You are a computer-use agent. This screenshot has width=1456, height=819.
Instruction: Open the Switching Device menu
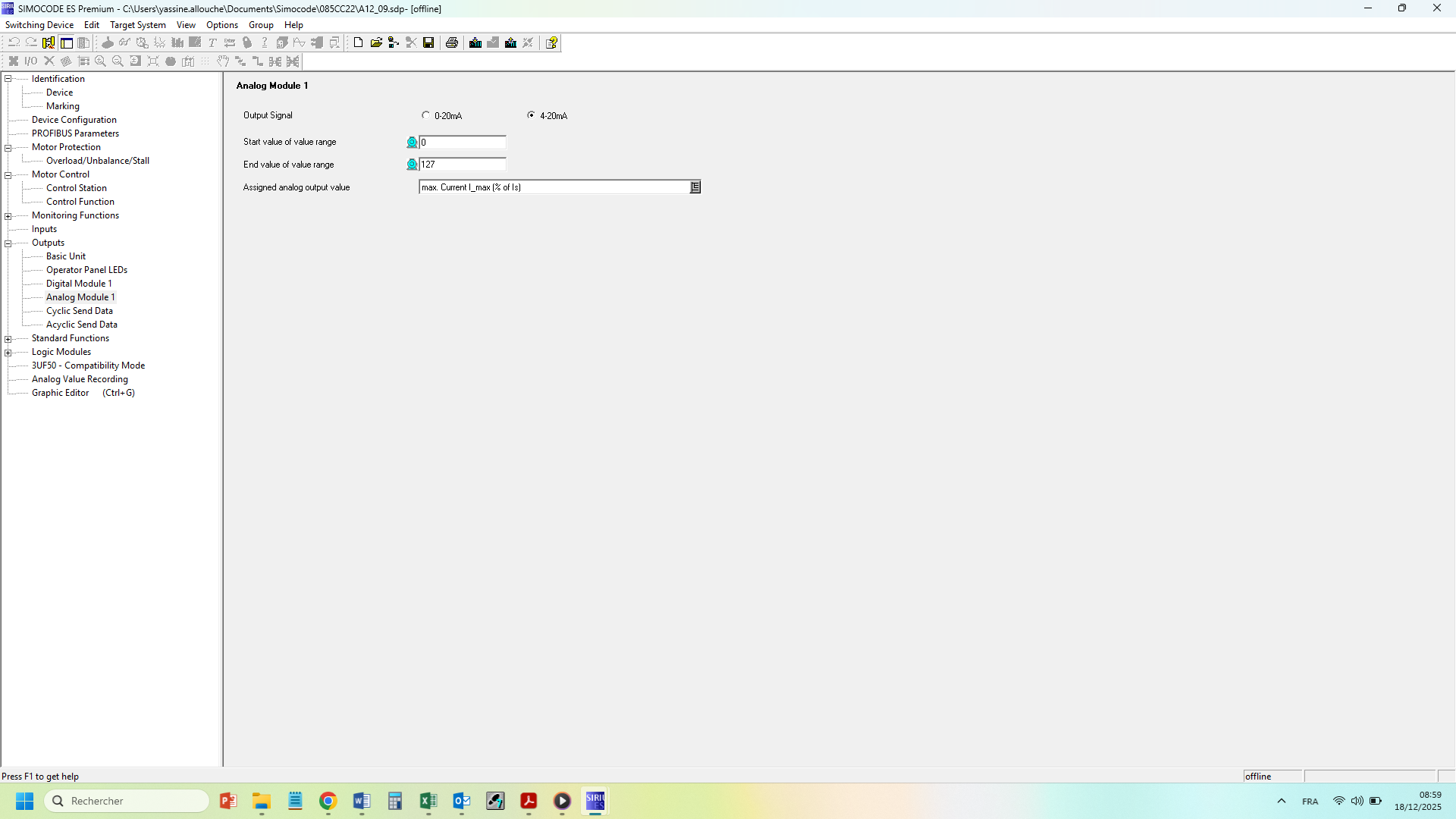(39, 25)
